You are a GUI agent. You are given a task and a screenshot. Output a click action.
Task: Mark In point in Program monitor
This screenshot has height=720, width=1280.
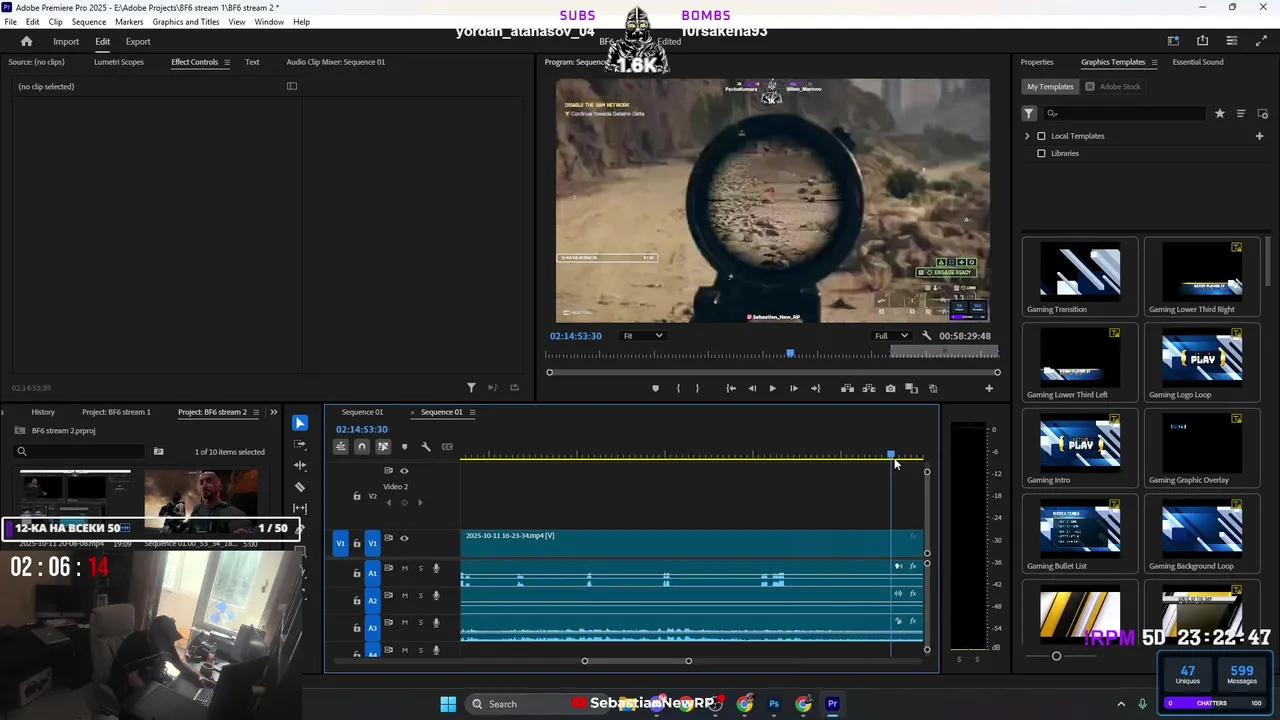coord(678,388)
